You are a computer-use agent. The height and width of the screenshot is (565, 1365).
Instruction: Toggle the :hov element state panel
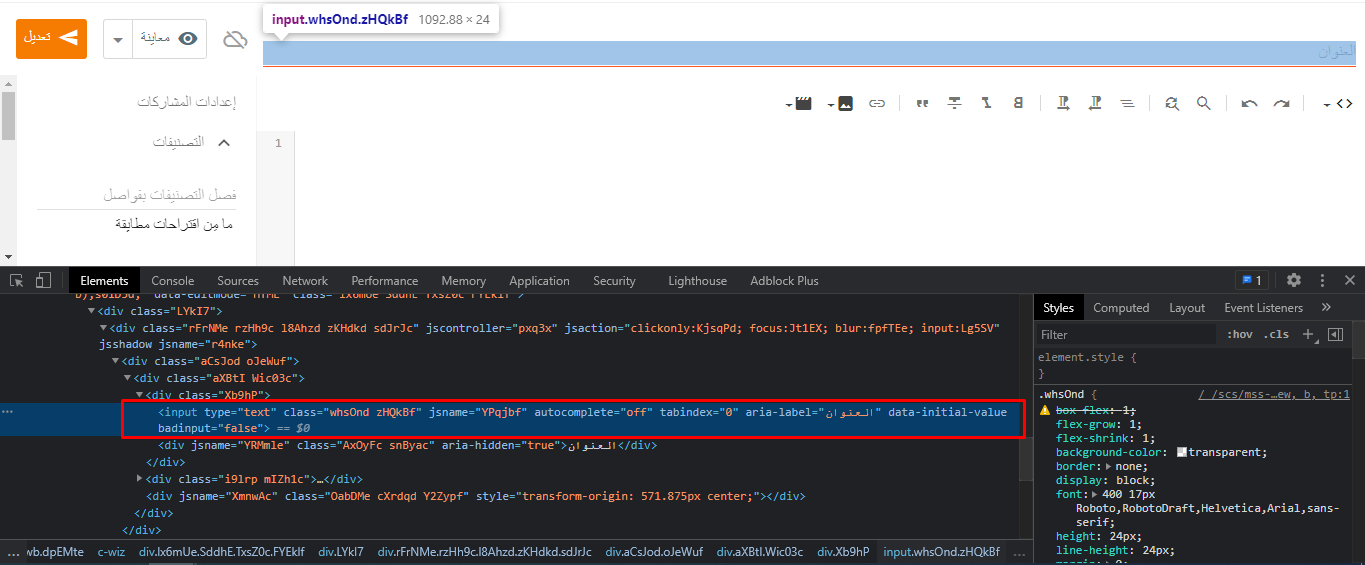tap(1240, 334)
